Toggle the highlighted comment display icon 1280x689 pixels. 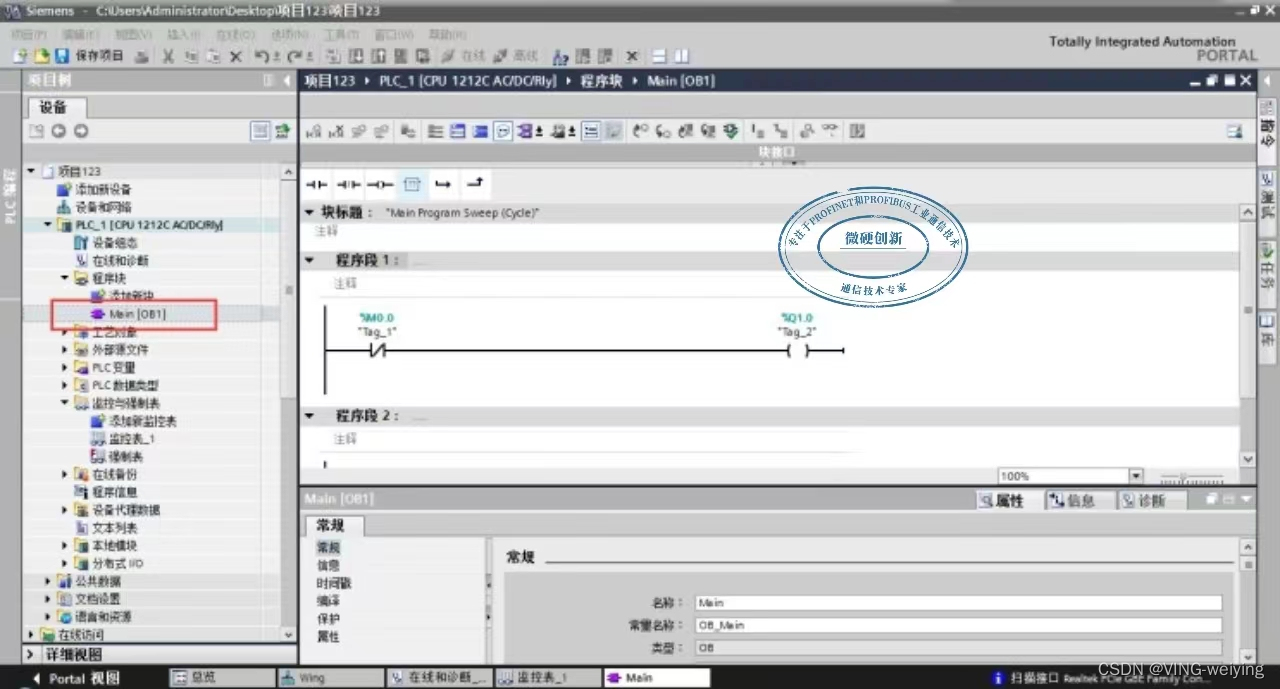tap(503, 131)
